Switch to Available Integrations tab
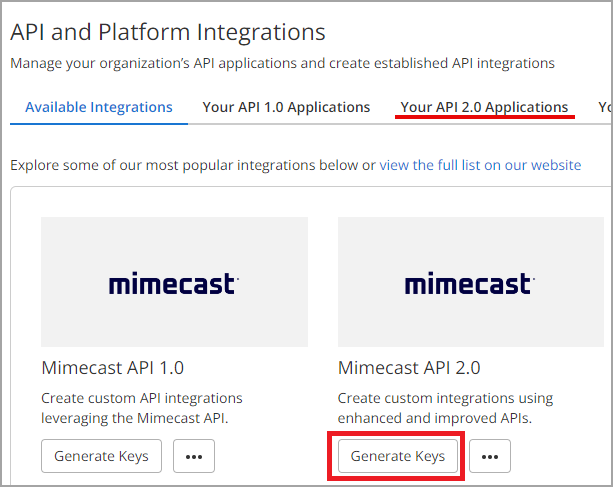This screenshot has height=487, width=613. 99,107
